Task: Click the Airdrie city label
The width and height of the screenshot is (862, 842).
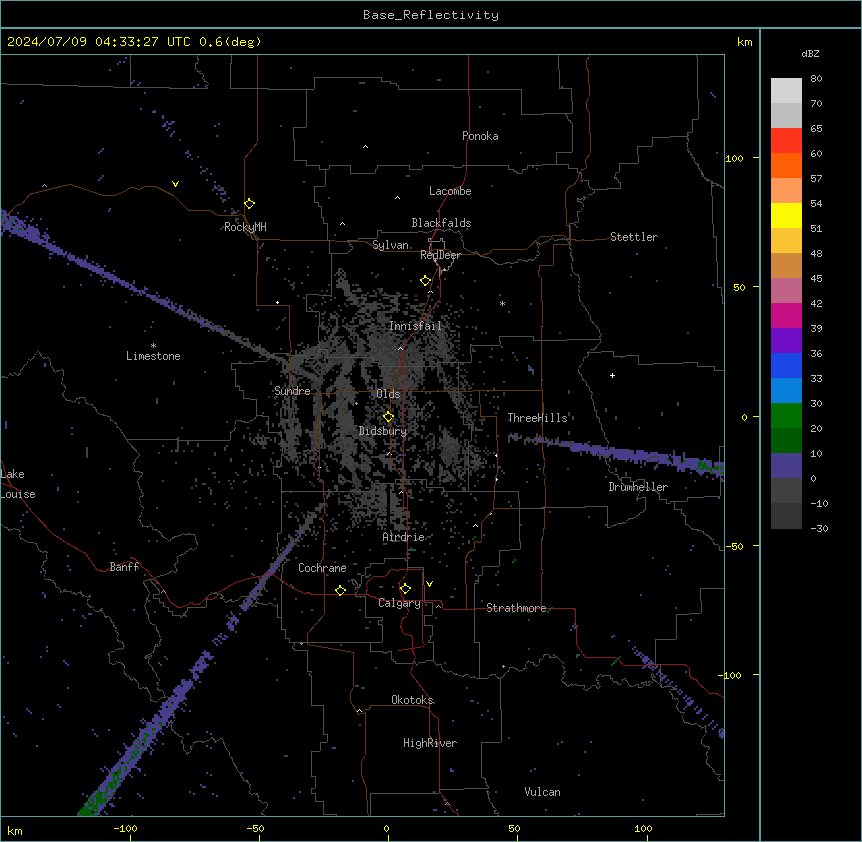Action: pyautogui.click(x=404, y=537)
